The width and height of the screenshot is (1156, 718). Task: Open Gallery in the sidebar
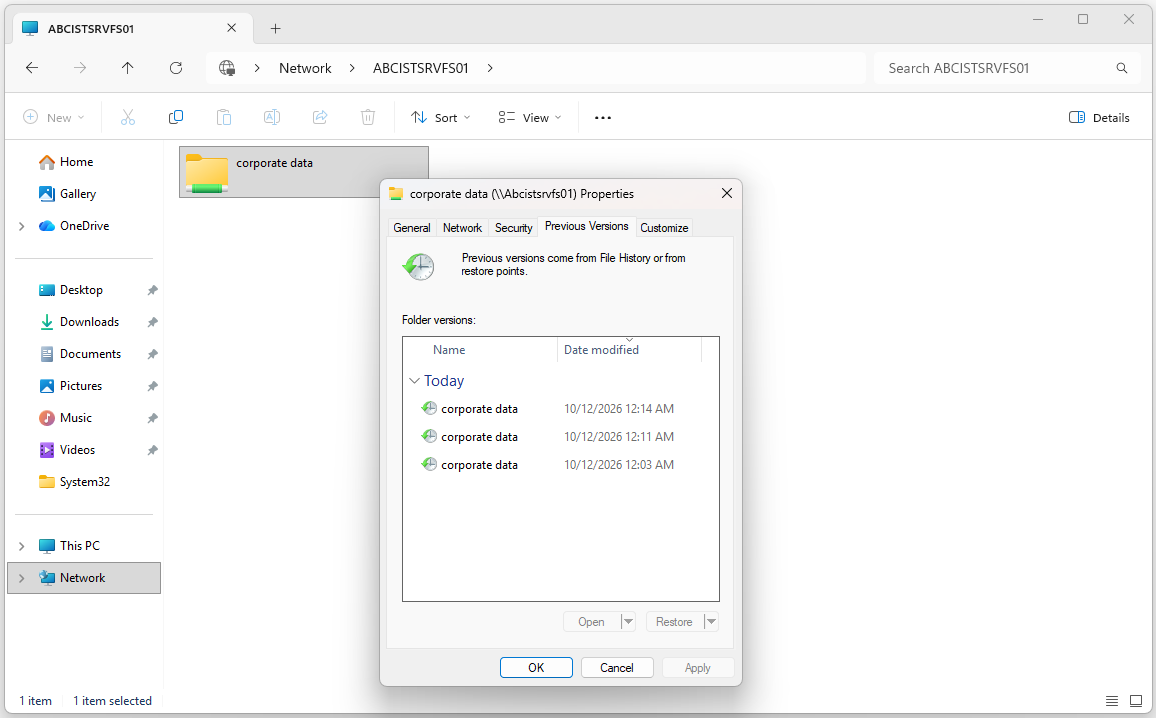[77, 194]
